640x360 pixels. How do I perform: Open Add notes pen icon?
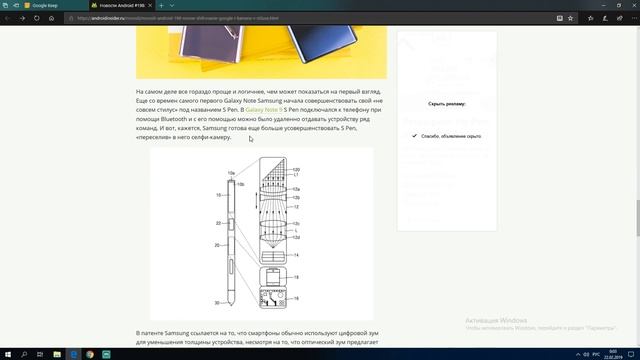click(605, 18)
